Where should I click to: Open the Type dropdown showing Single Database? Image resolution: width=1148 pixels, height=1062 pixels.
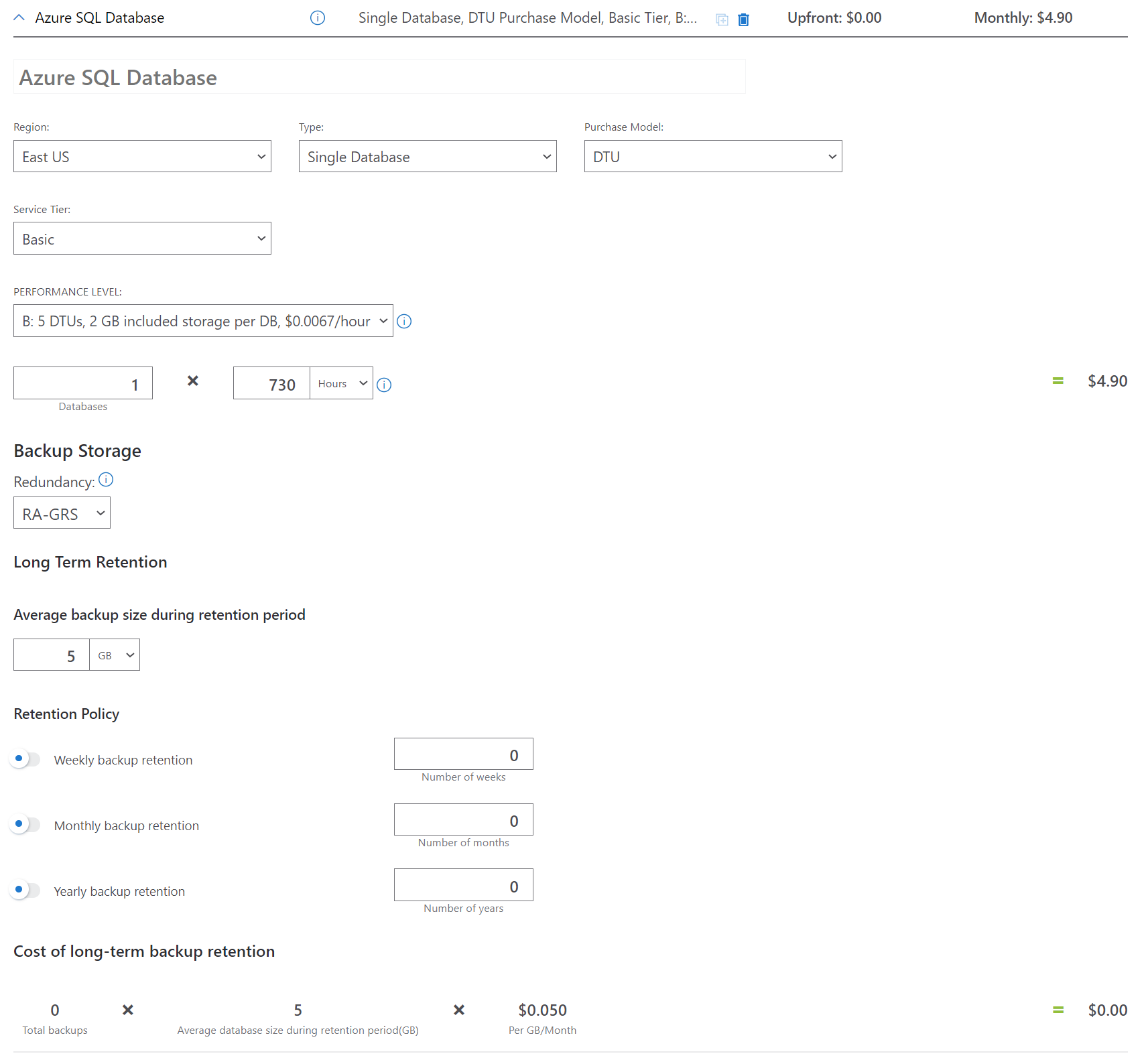tap(428, 156)
